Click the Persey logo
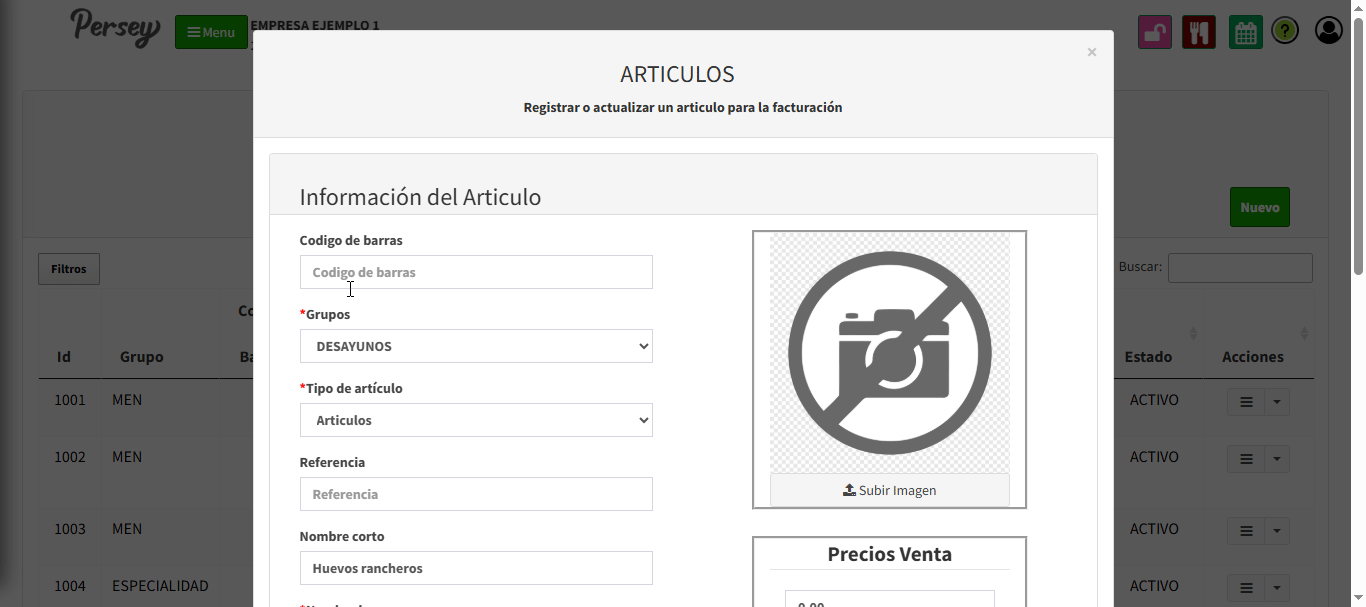The height and width of the screenshot is (607, 1366). pos(115,27)
